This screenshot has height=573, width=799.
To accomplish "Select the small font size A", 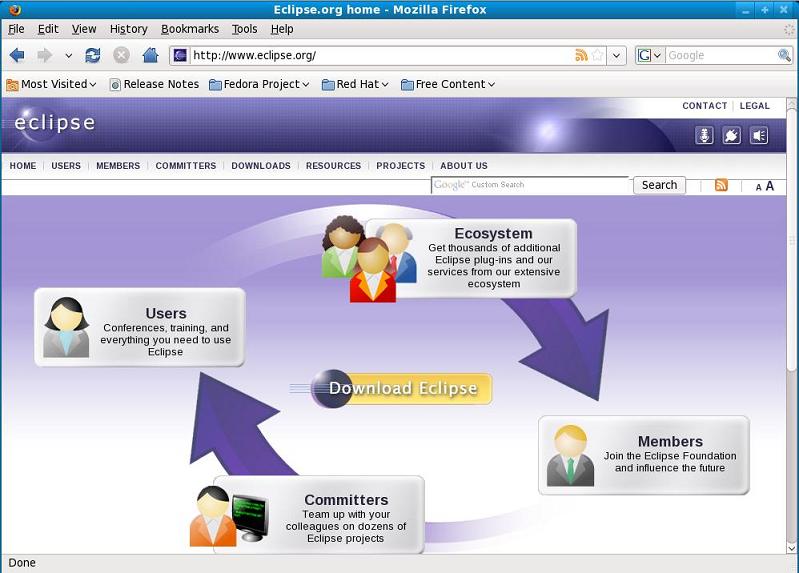I will 758,187.
